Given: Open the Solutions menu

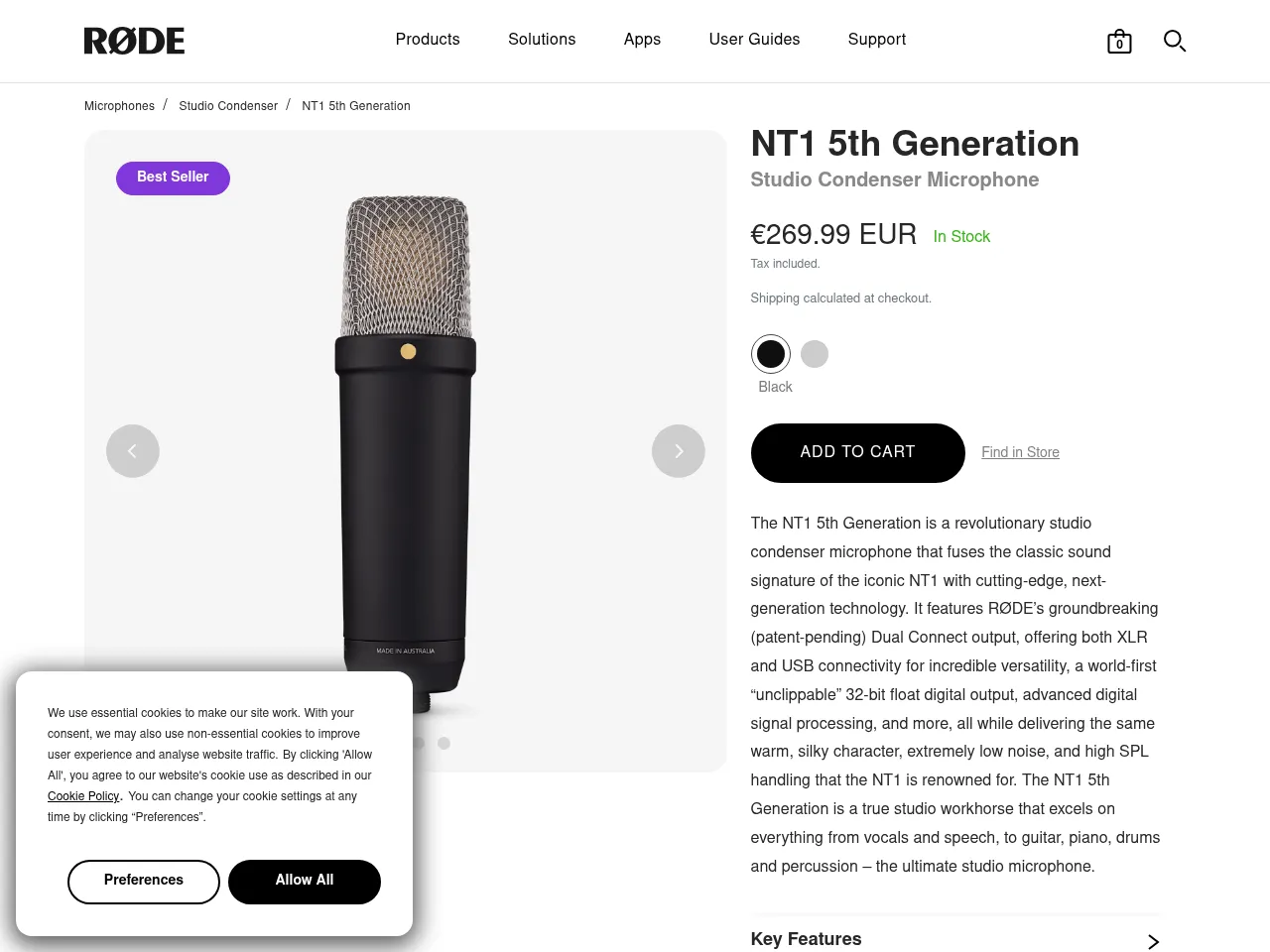Looking at the screenshot, I should 542,40.
